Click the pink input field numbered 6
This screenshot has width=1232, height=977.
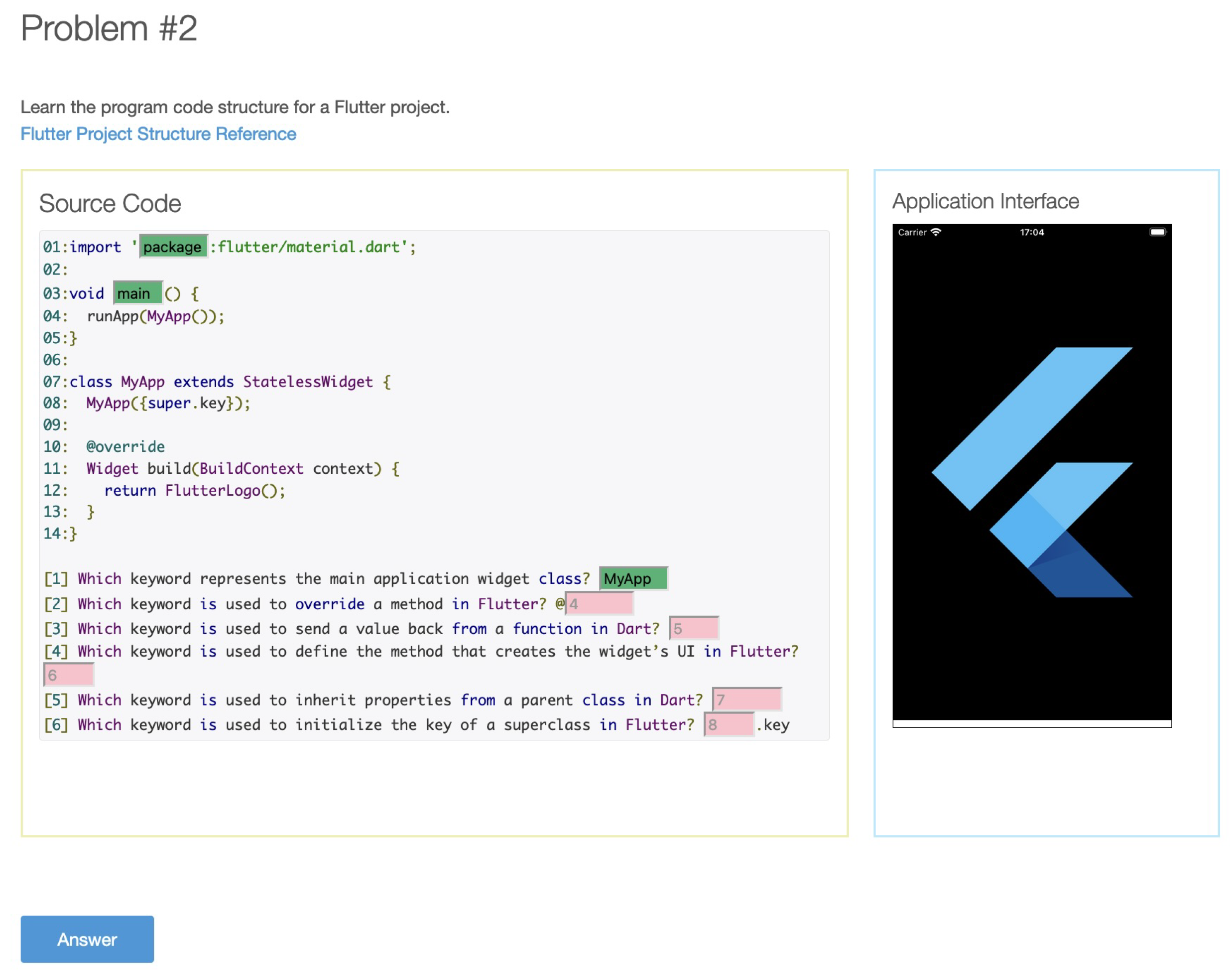pyautogui.click(x=69, y=675)
